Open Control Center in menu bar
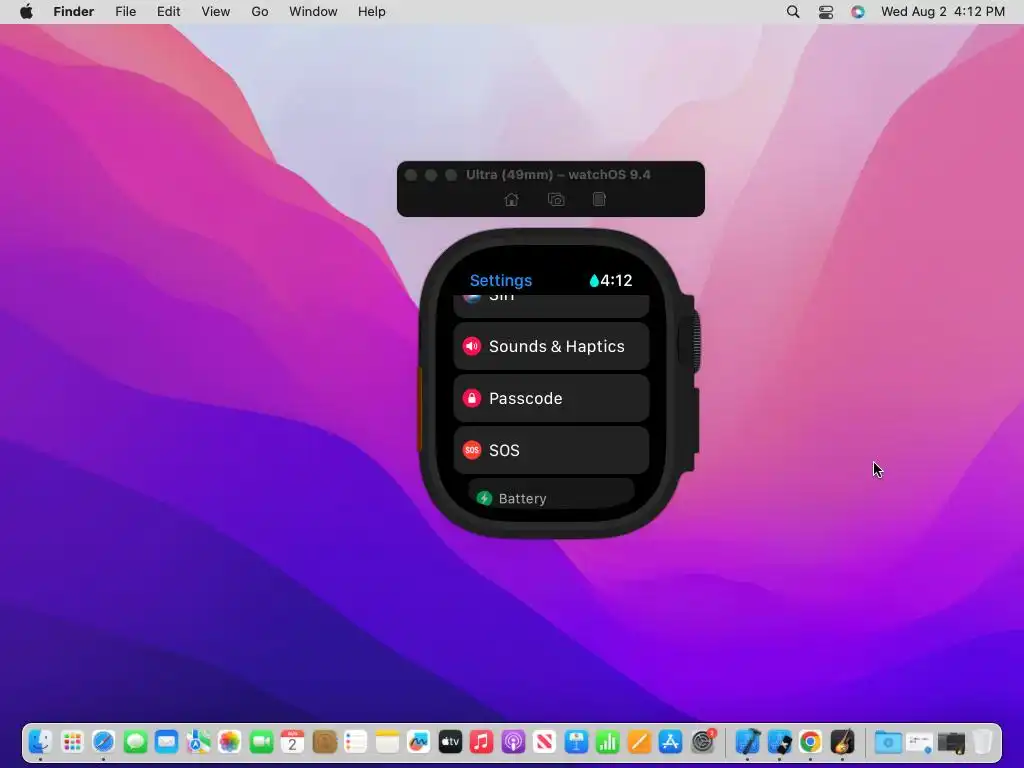 826,12
